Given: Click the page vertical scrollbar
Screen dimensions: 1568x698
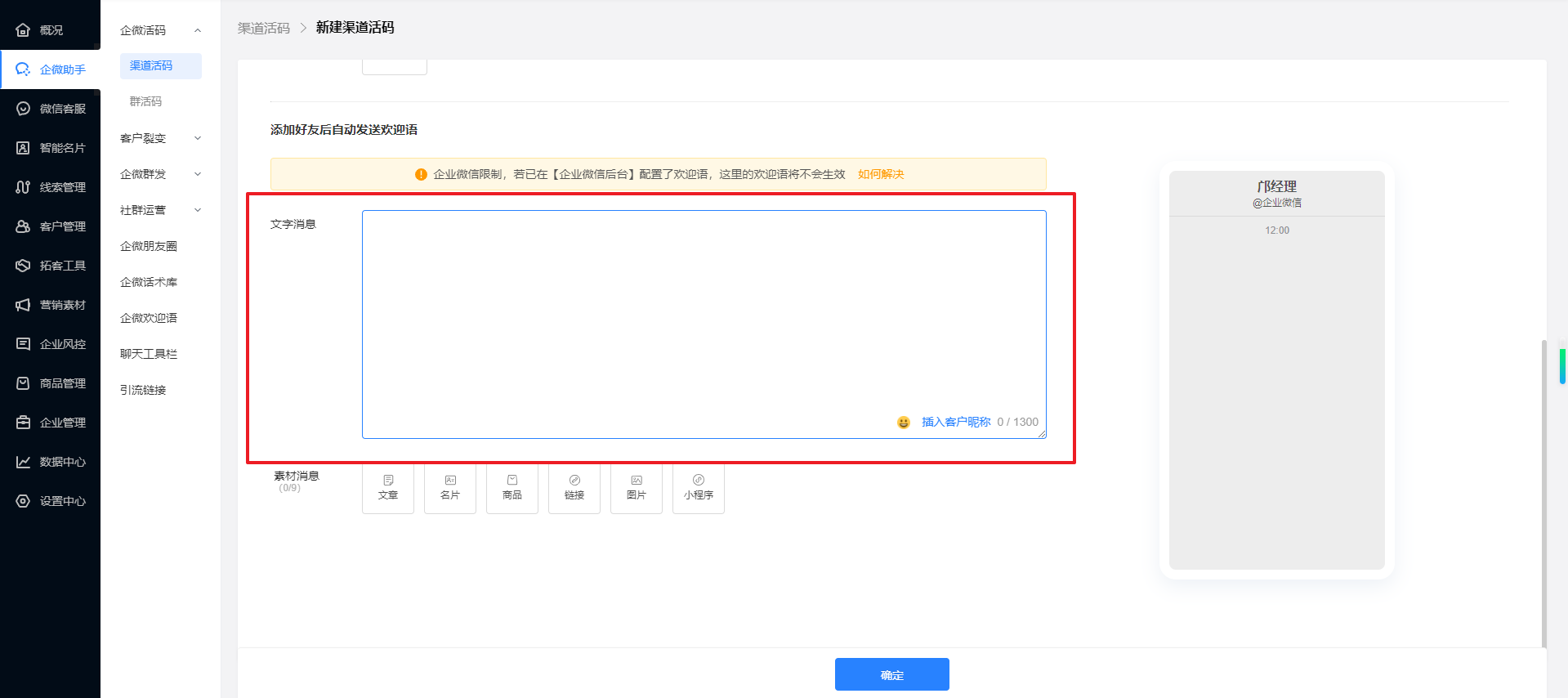Looking at the screenshot, I should [1543, 490].
